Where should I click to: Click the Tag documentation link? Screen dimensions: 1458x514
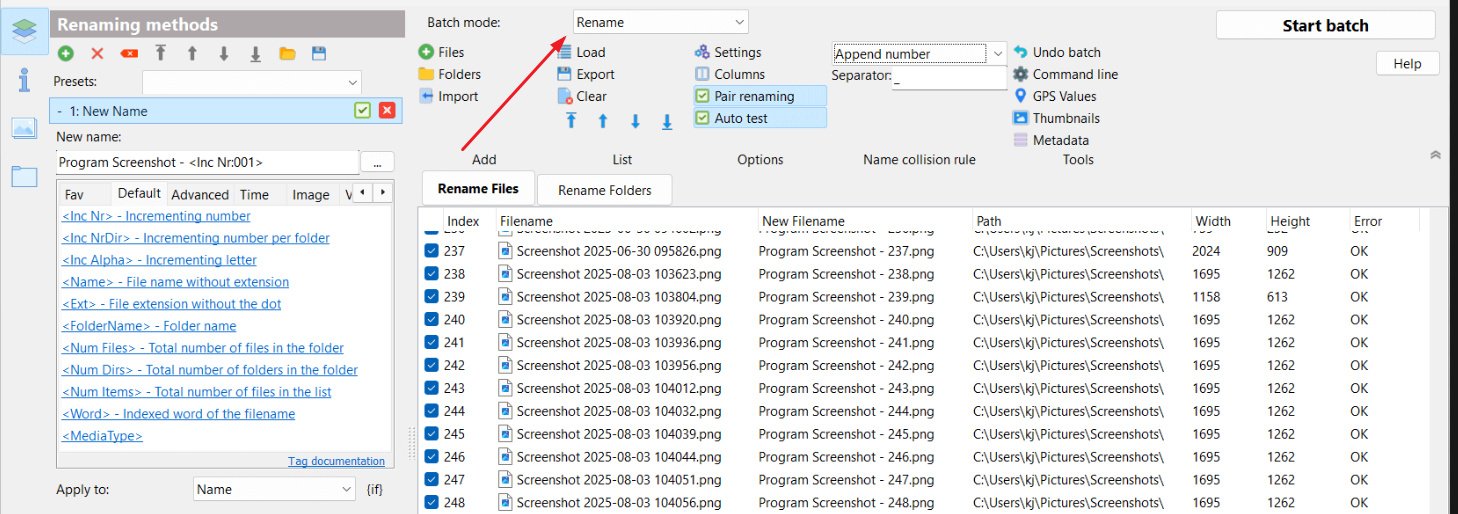coord(336,461)
